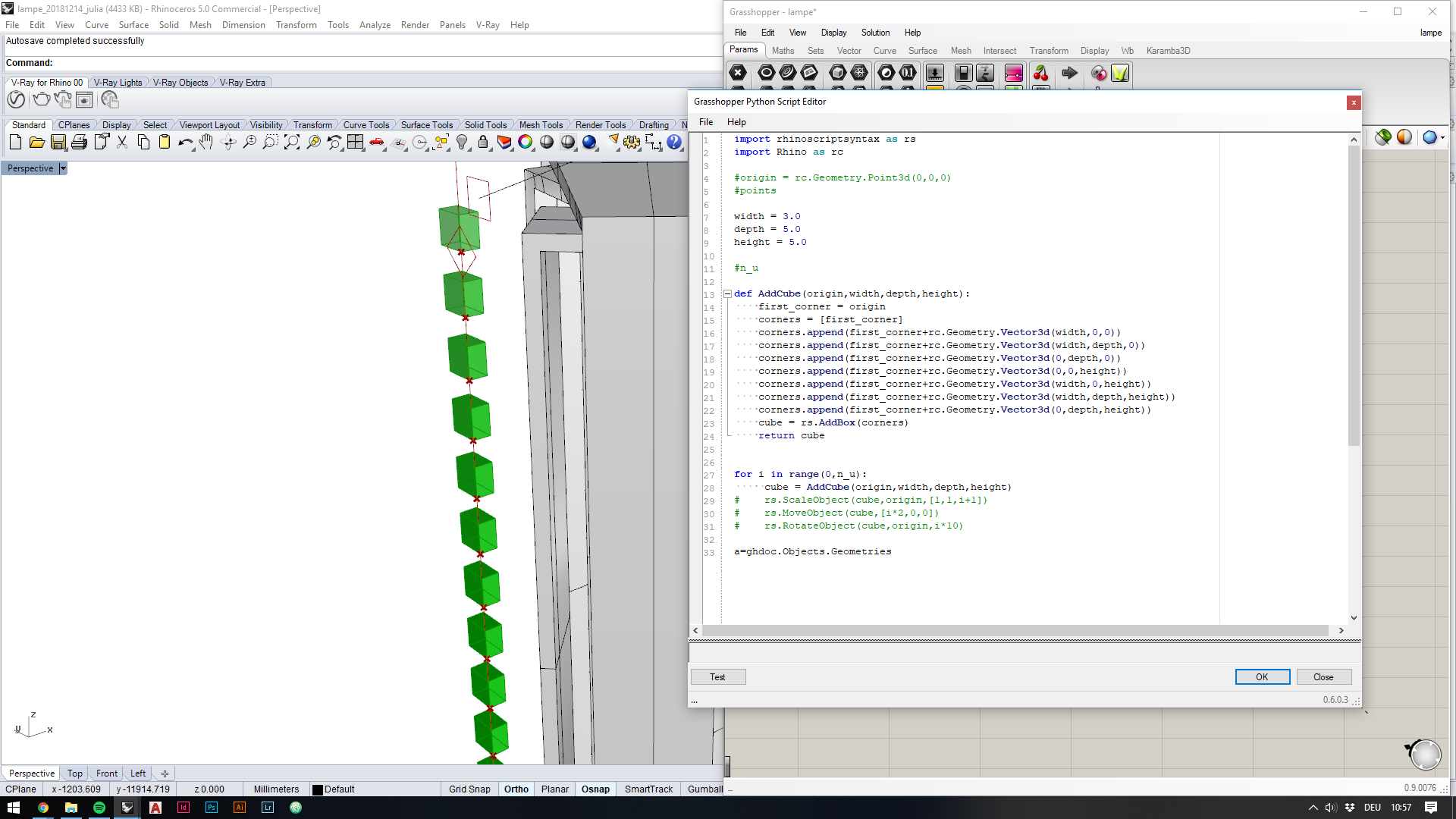The image size is (1456, 819).
Task: Select the Pan view hand tool
Action: (206, 142)
